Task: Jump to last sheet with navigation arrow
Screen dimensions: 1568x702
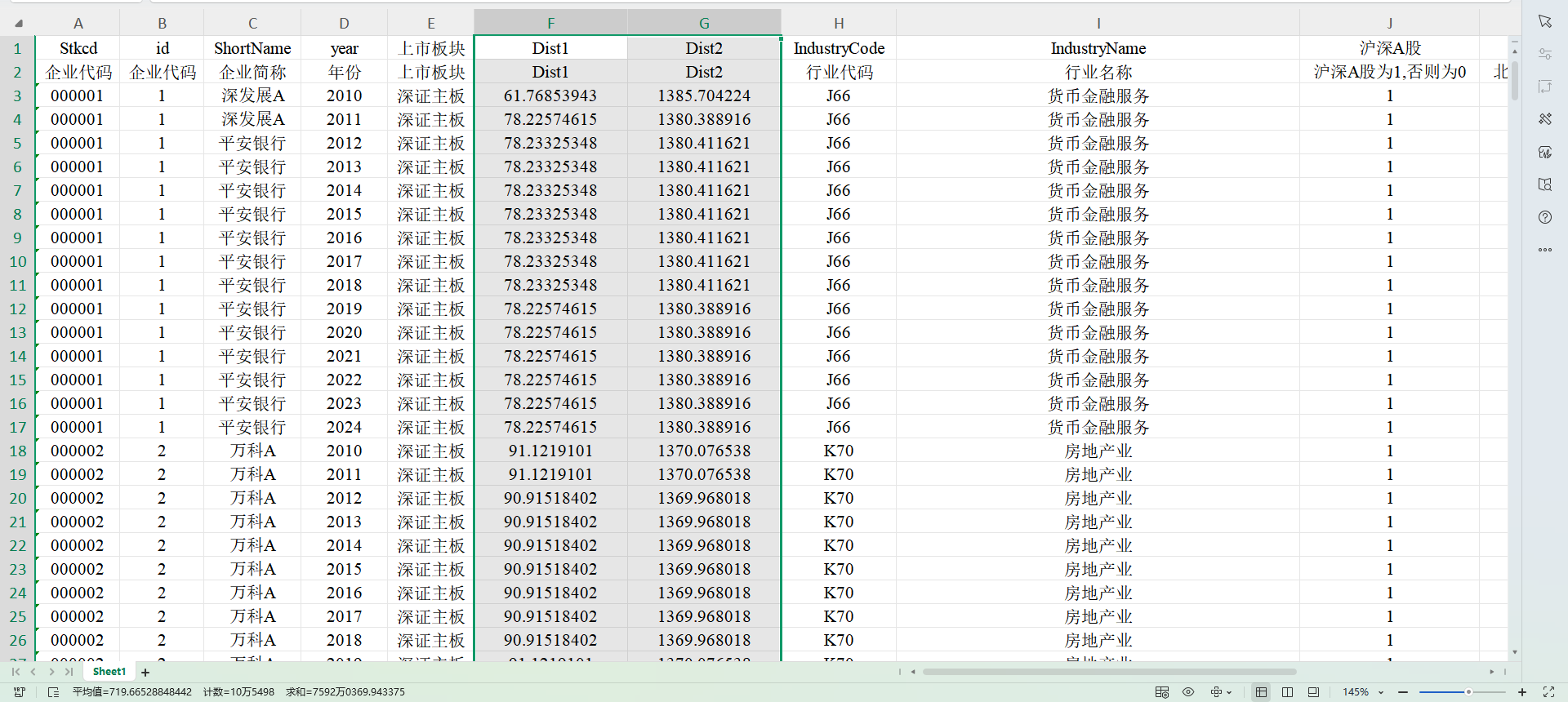Action: [69, 672]
